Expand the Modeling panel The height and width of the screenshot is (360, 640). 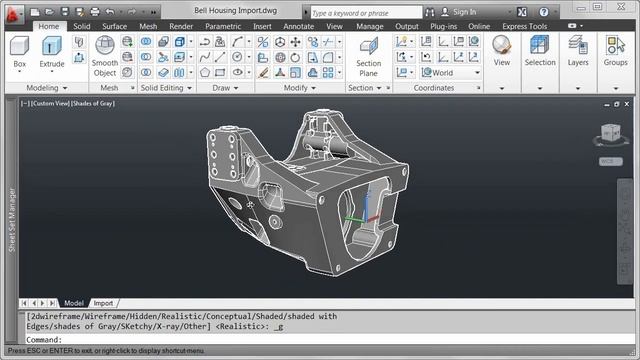[47, 88]
